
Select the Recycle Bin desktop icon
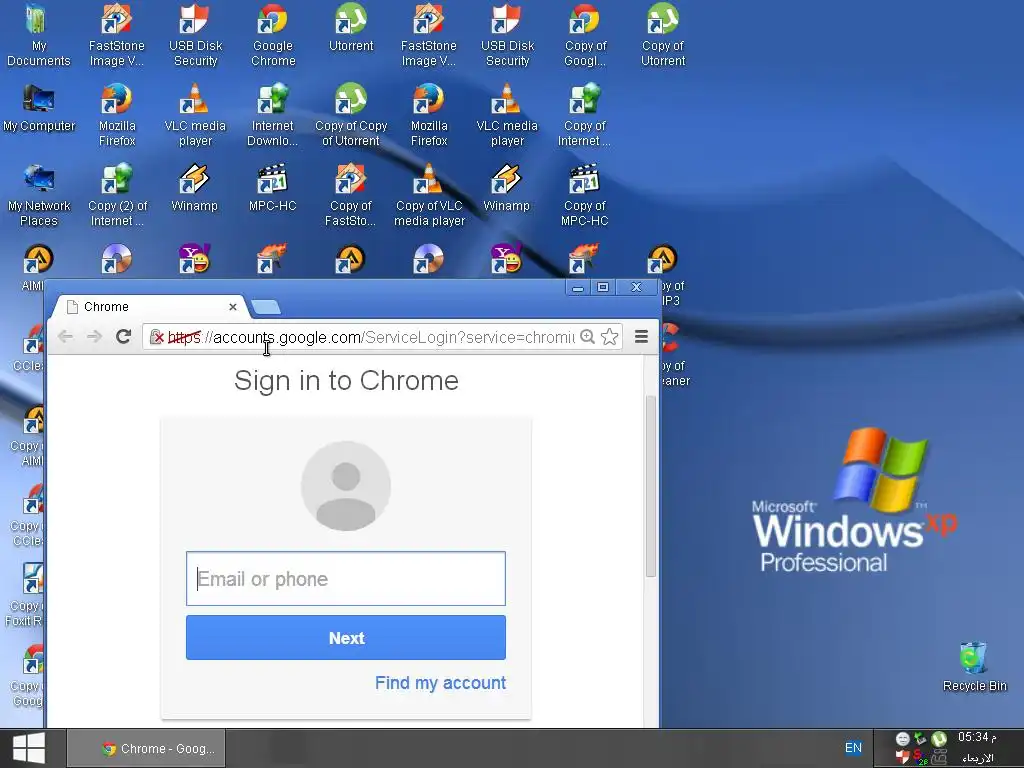point(974,667)
